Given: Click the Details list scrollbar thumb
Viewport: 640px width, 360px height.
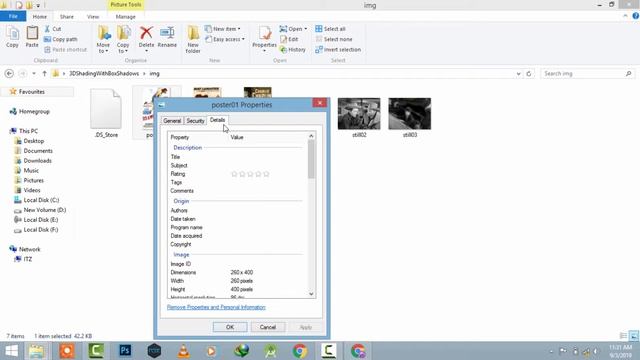Looking at the screenshot, I should tap(311, 159).
